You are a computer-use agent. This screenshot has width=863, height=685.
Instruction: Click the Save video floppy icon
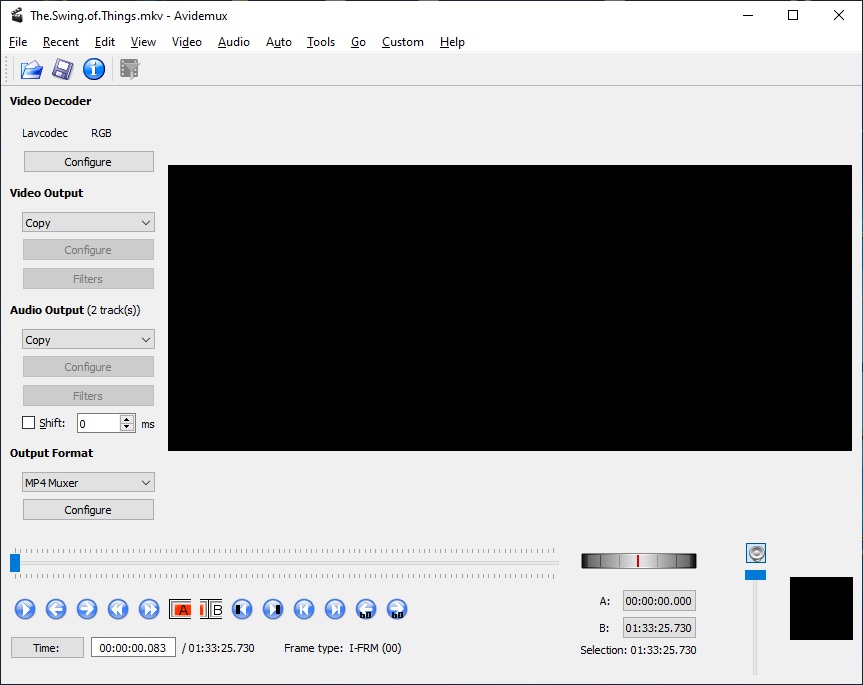coord(63,69)
